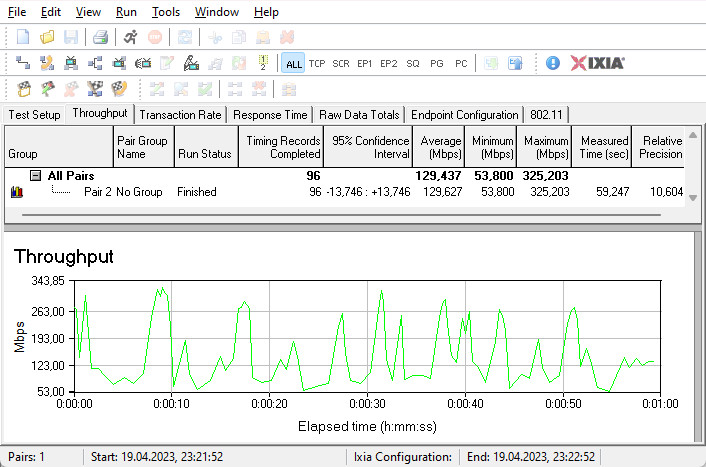Image resolution: width=706 pixels, height=467 pixels.
Task: Click the Add Pair icon
Action: point(23,63)
